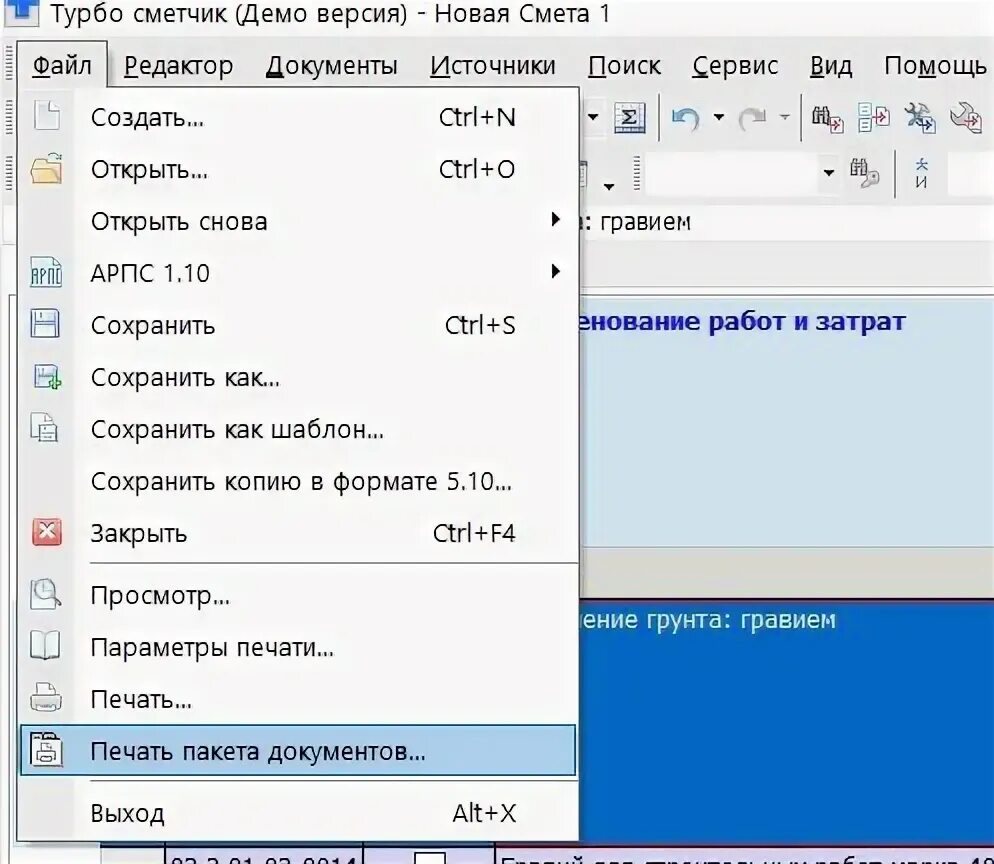Image resolution: width=994 pixels, height=864 pixels.
Task: Choose Сохранить как шаблон... entry
Action: 298,429
